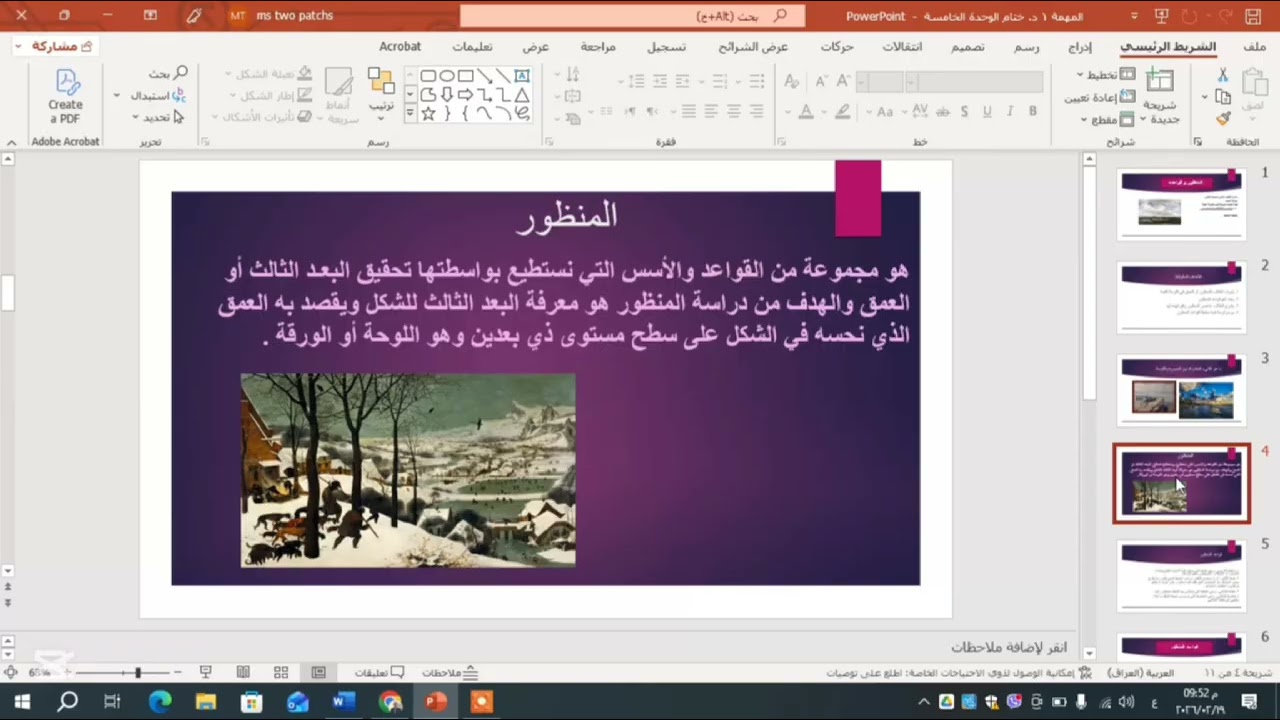Click the title bar search box
1280x720 pixels.
tap(632, 16)
